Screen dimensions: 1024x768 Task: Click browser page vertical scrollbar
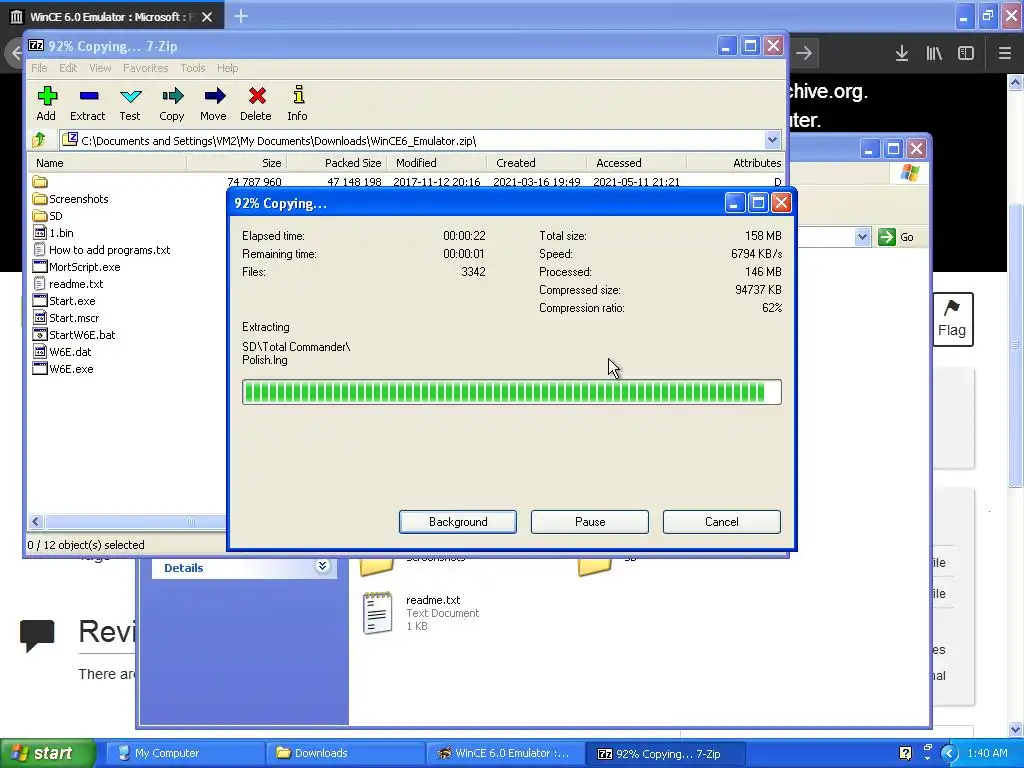[x=1015, y=346]
